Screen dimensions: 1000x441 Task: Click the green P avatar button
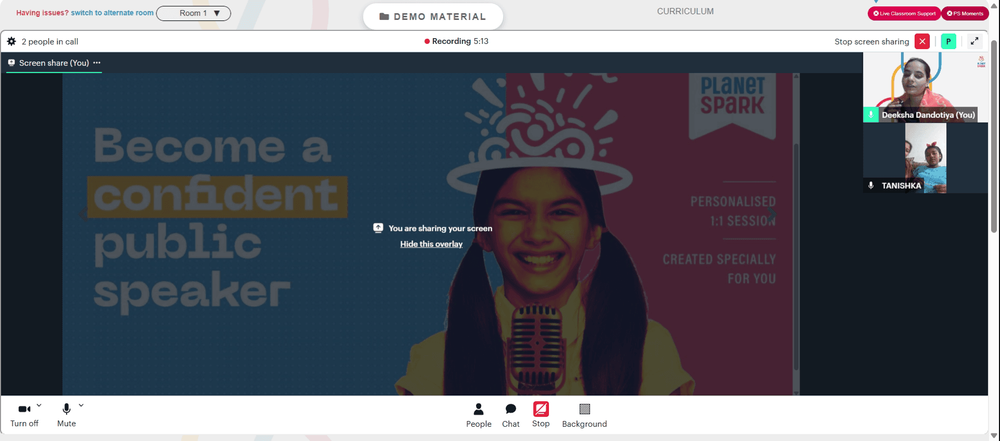pos(948,41)
